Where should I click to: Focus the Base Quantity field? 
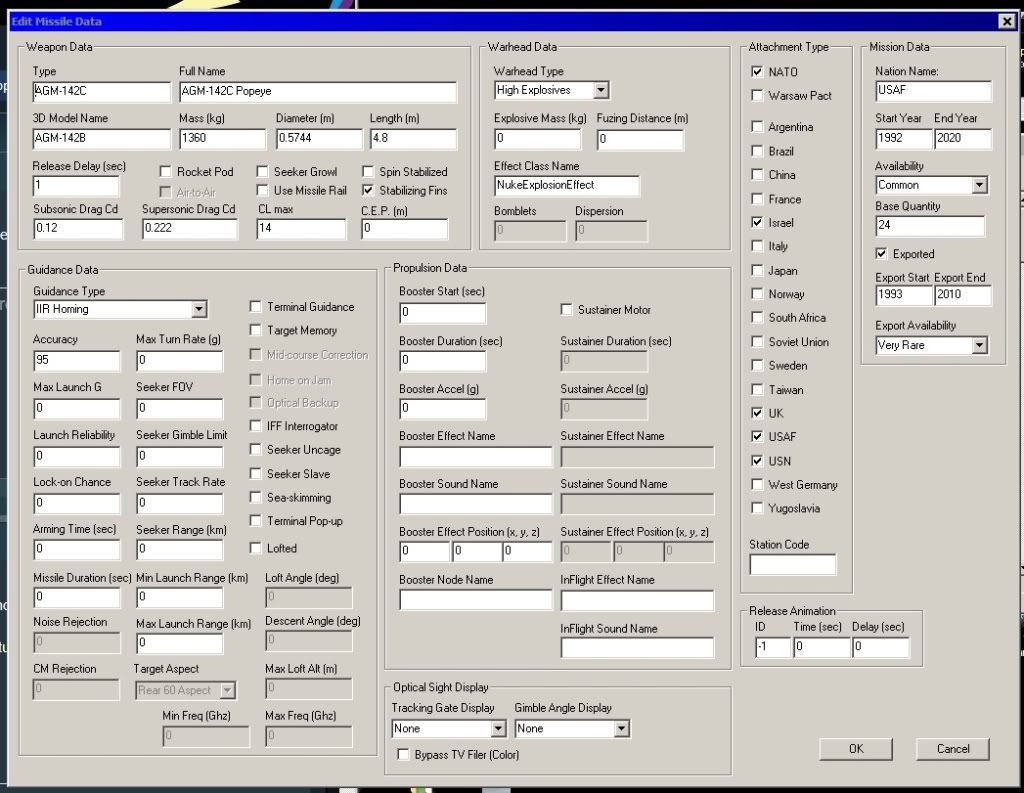click(930, 225)
